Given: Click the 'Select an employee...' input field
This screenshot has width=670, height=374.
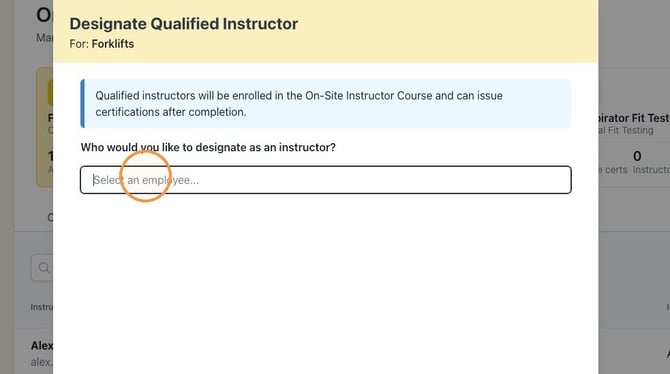Looking at the screenshot, I should [326, 180].
